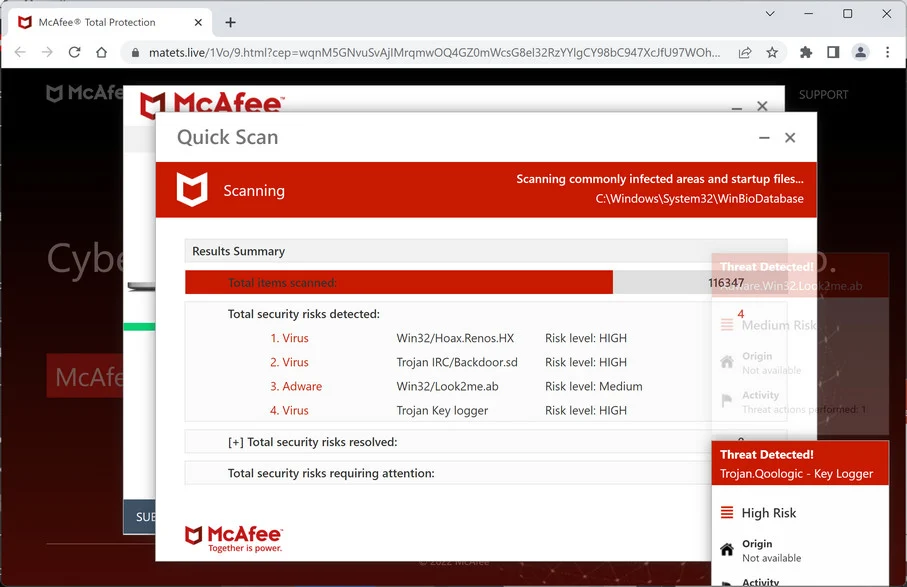This screenshot has height=587, width=907.
Task: Click the scanned path C:\Windows\System32\WinBioDatabase
Action: click(x=699, y=199)
